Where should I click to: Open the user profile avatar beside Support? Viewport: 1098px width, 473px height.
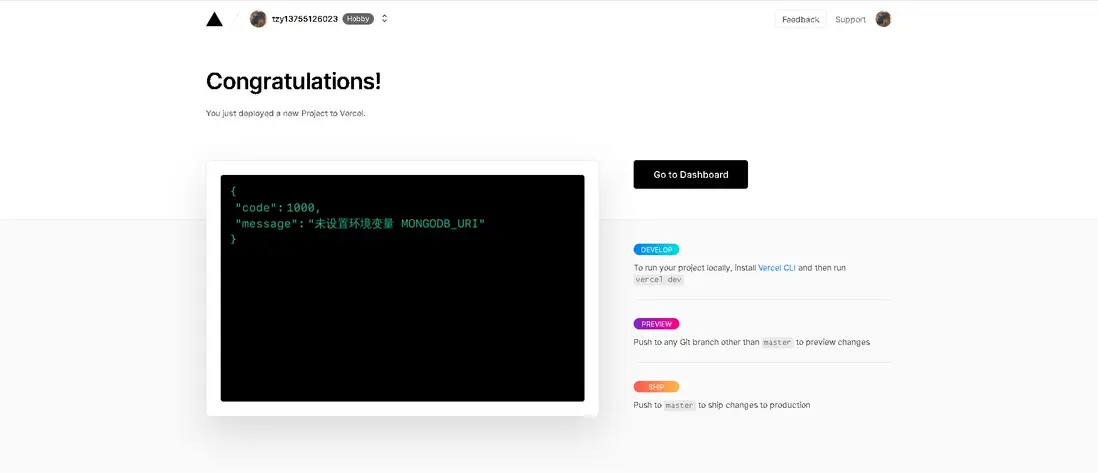click(x=883, y=19)
